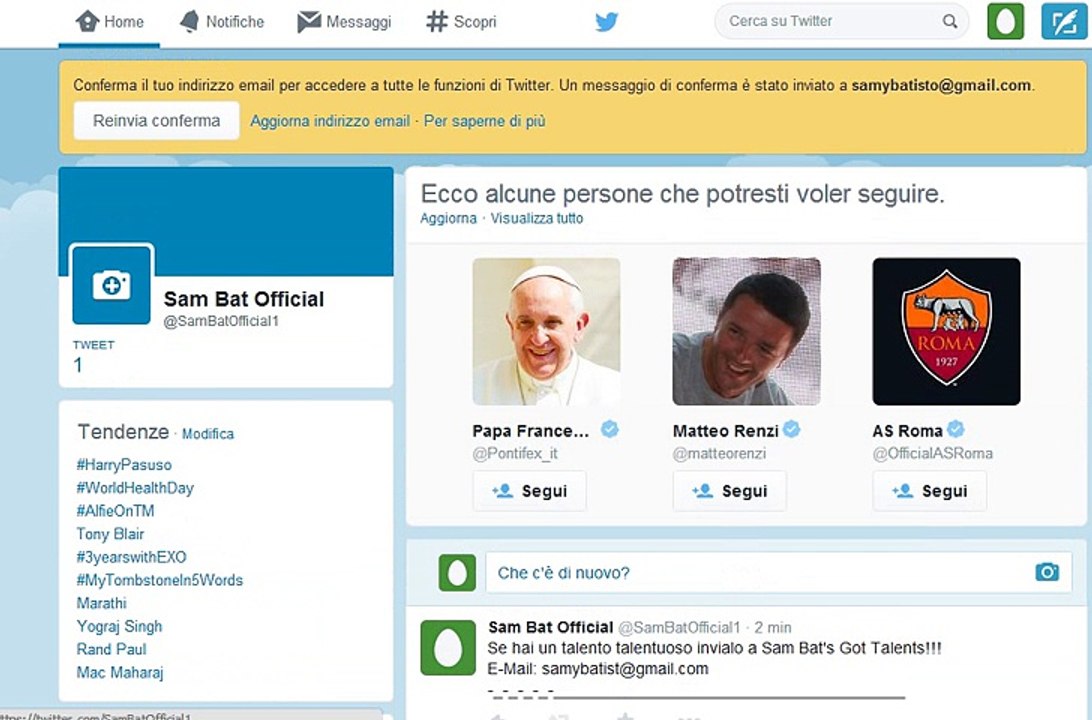Image resolution: width=1092 pixels, height=720 pixels.
Task: Click the Matteo Renzi name link
Action: (726, 431)
